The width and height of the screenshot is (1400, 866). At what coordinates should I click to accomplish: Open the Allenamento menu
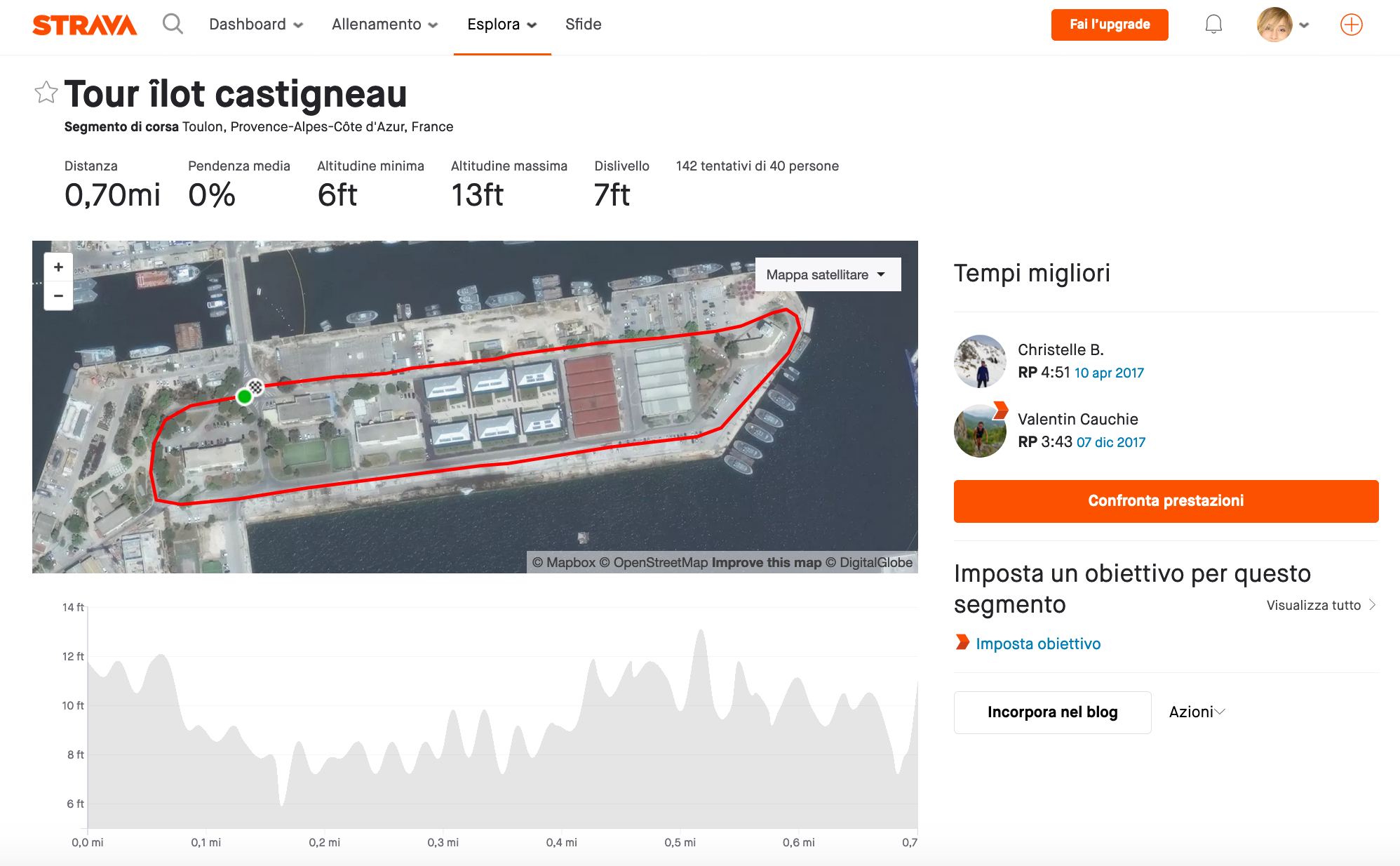(x=384, y=25)
